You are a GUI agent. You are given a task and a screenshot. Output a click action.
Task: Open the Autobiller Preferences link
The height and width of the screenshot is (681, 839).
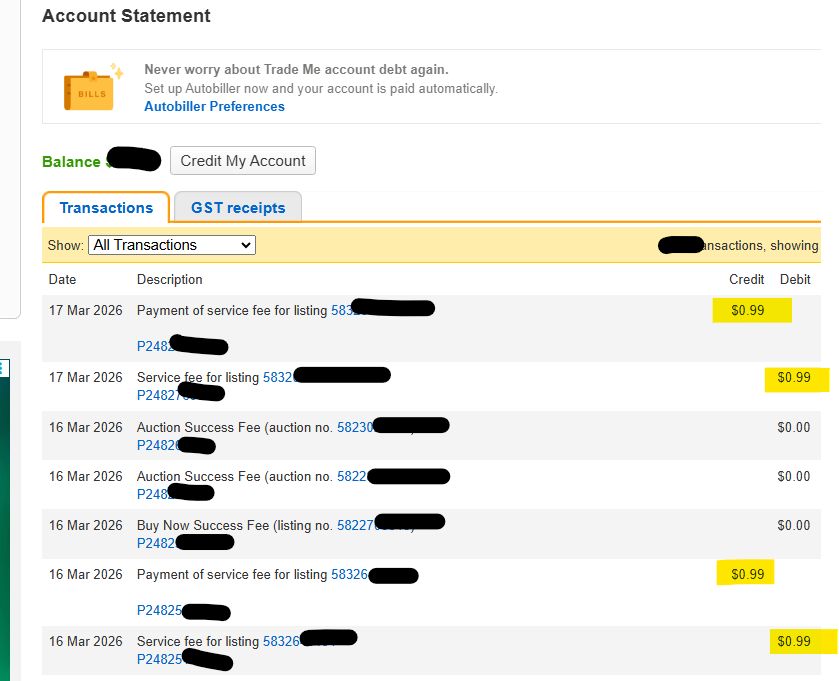tap(214, 107)
